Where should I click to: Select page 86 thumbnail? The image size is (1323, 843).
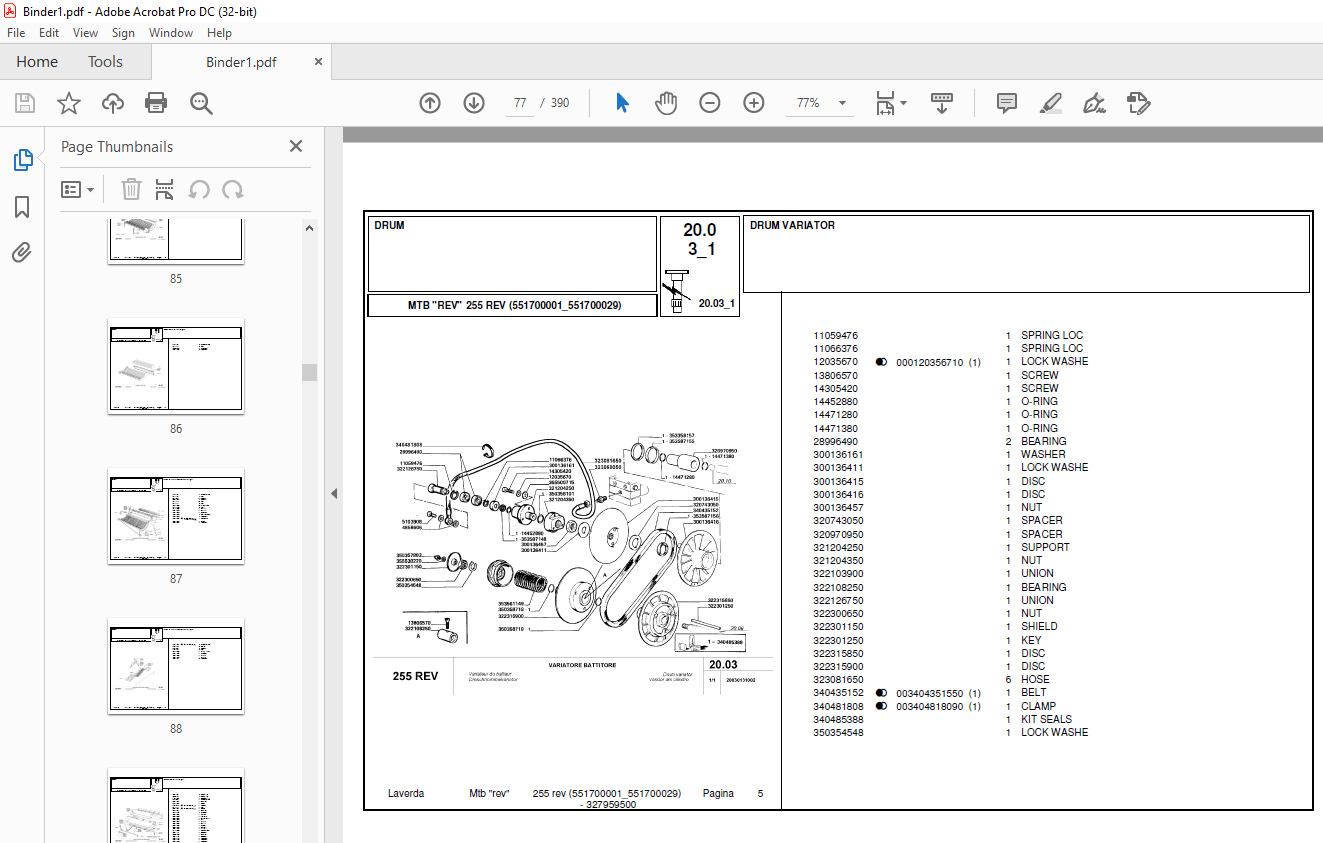tap(176, 366)
